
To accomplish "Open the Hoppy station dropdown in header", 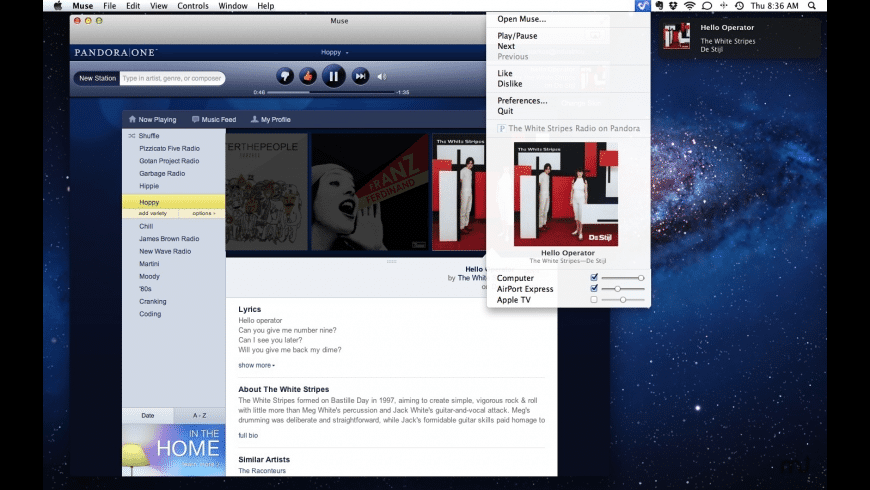I will click(335, 52).
